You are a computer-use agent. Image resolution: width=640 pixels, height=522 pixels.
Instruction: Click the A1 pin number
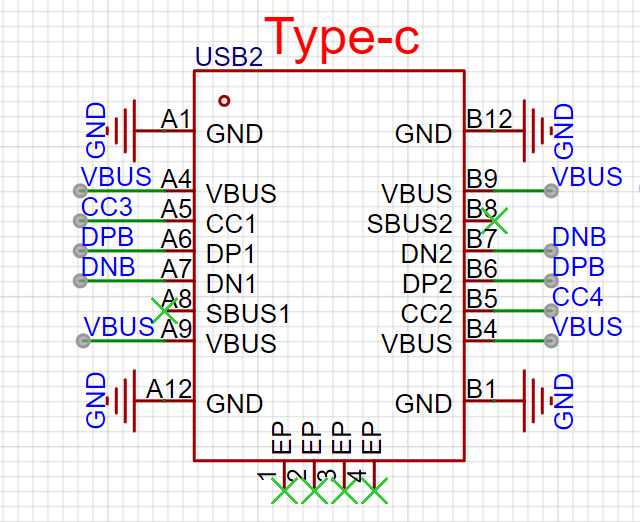click(176, 120)
